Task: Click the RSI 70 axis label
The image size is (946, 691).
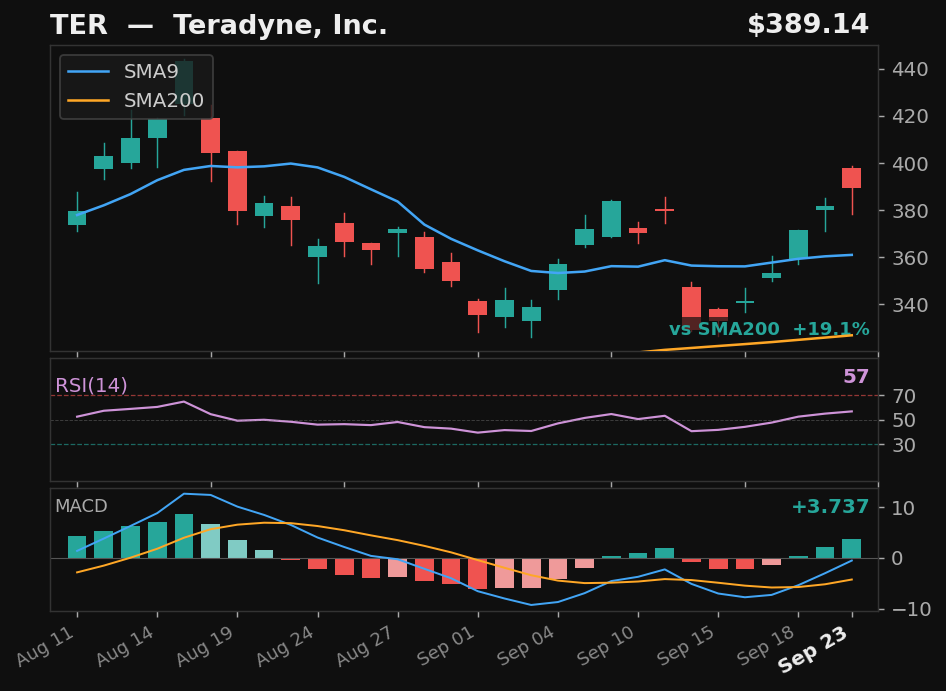Action: click(904, 396)
